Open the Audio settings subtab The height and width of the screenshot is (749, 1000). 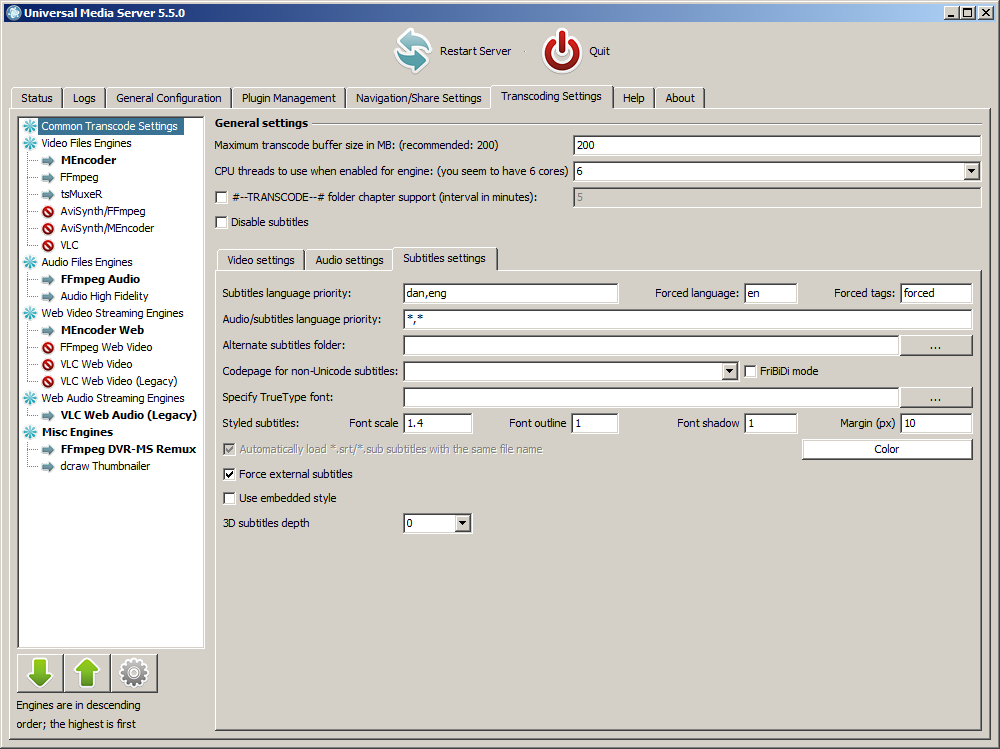click(349, 260)
